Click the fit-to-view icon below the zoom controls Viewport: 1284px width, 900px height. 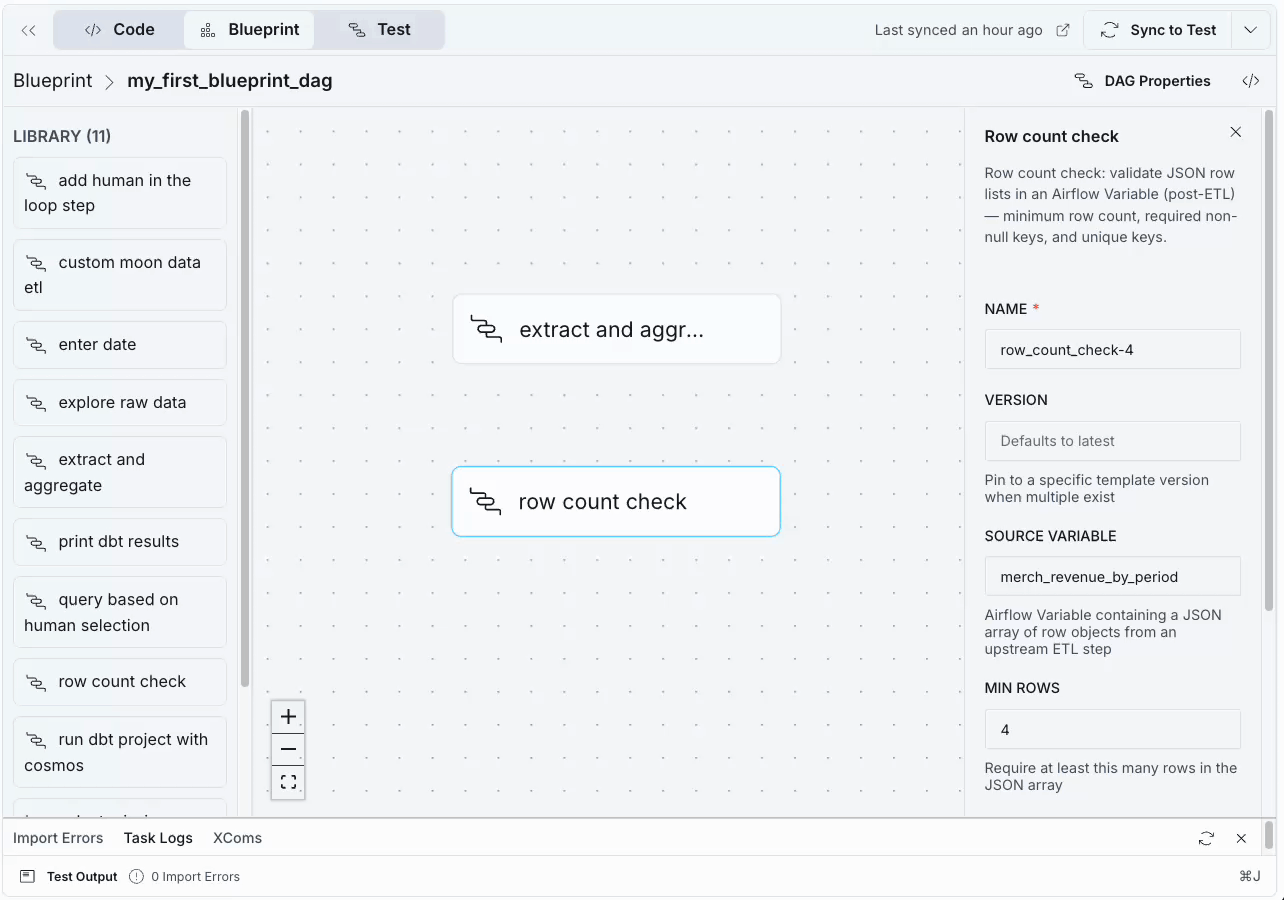(288, 782)
